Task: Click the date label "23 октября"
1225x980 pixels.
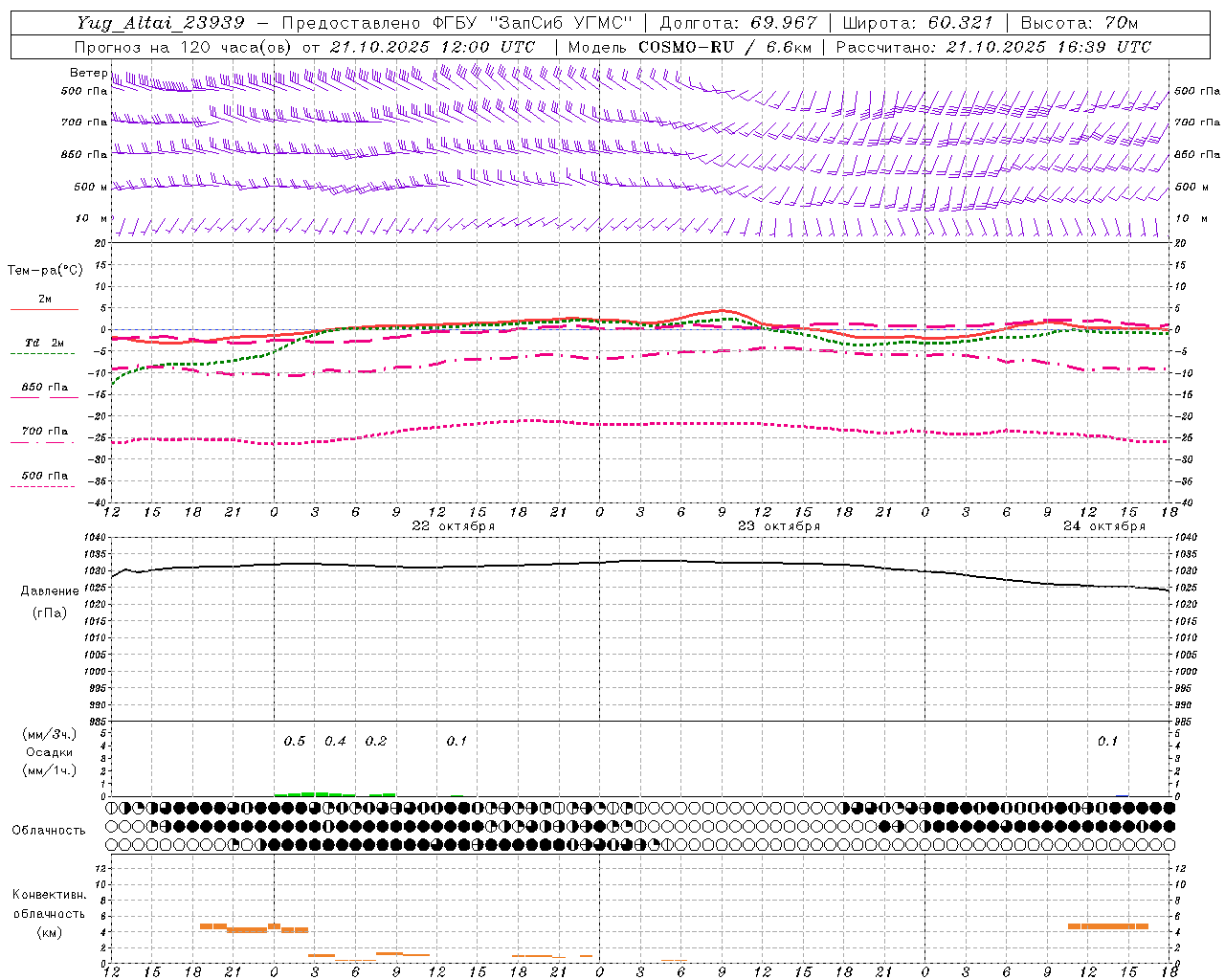Action: pyautogui.click(x=778, y=526)
